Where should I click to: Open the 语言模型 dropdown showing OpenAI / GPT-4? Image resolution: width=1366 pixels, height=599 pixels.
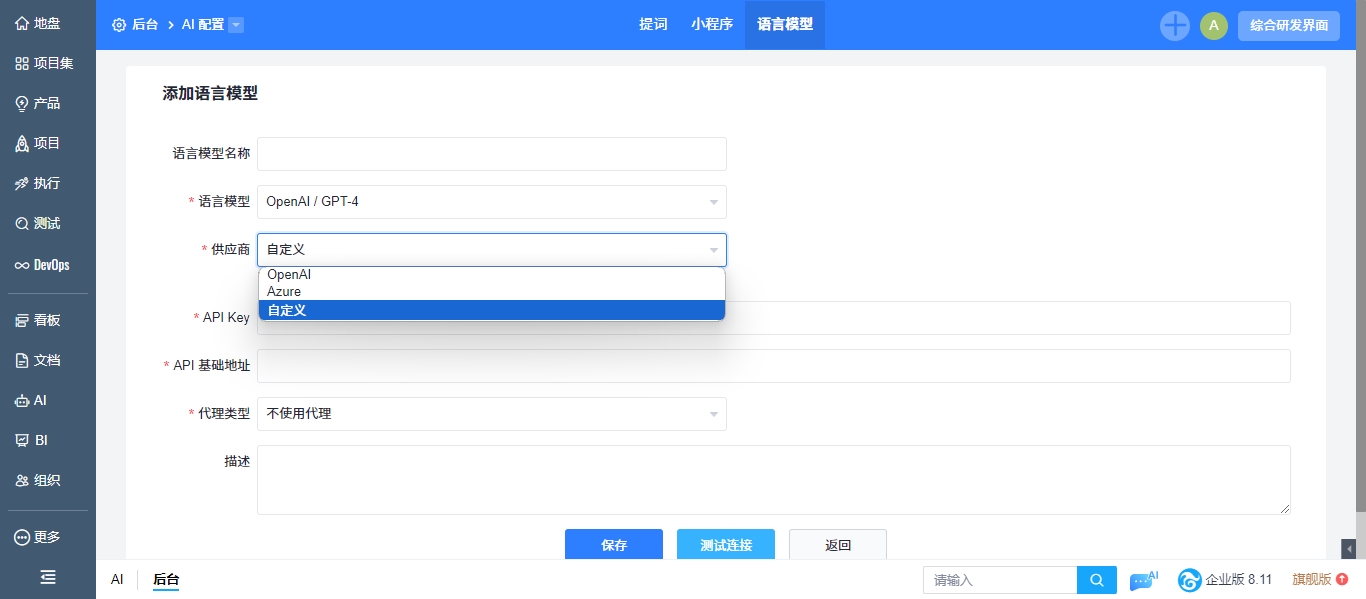pyautogui.click(x=492, y=202)
